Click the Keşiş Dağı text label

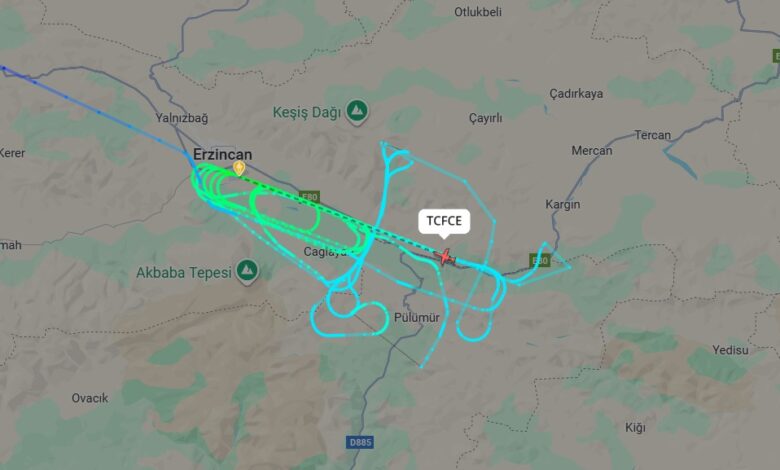tap(306, 112)
